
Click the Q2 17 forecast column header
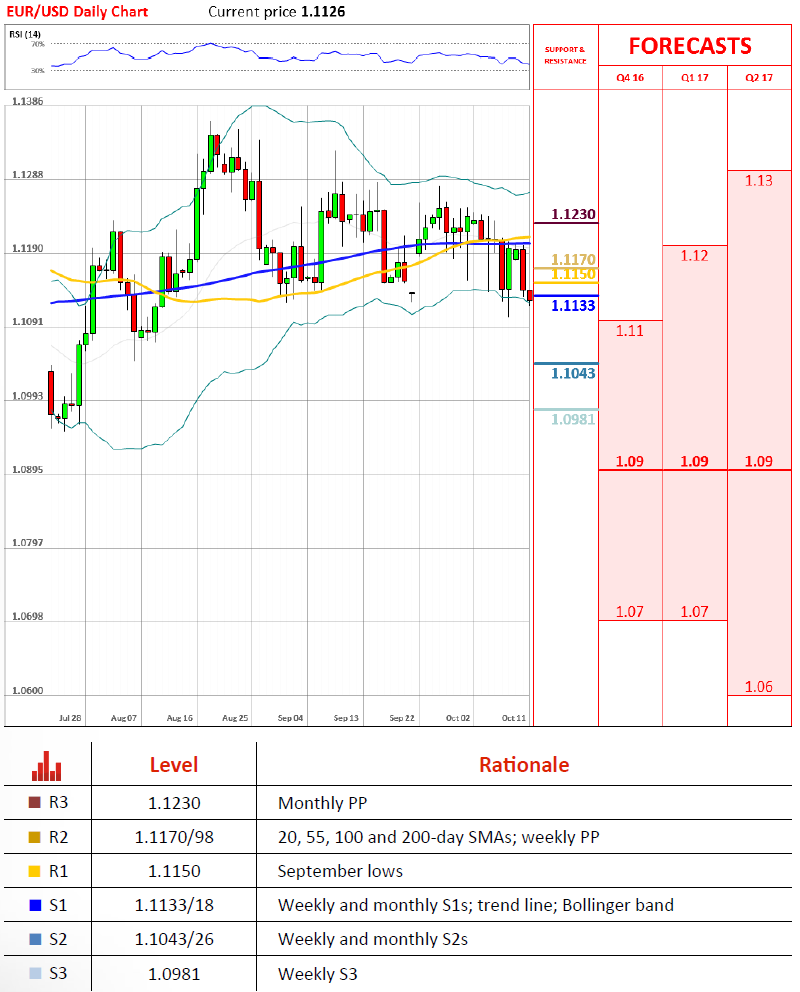point(759,78)
